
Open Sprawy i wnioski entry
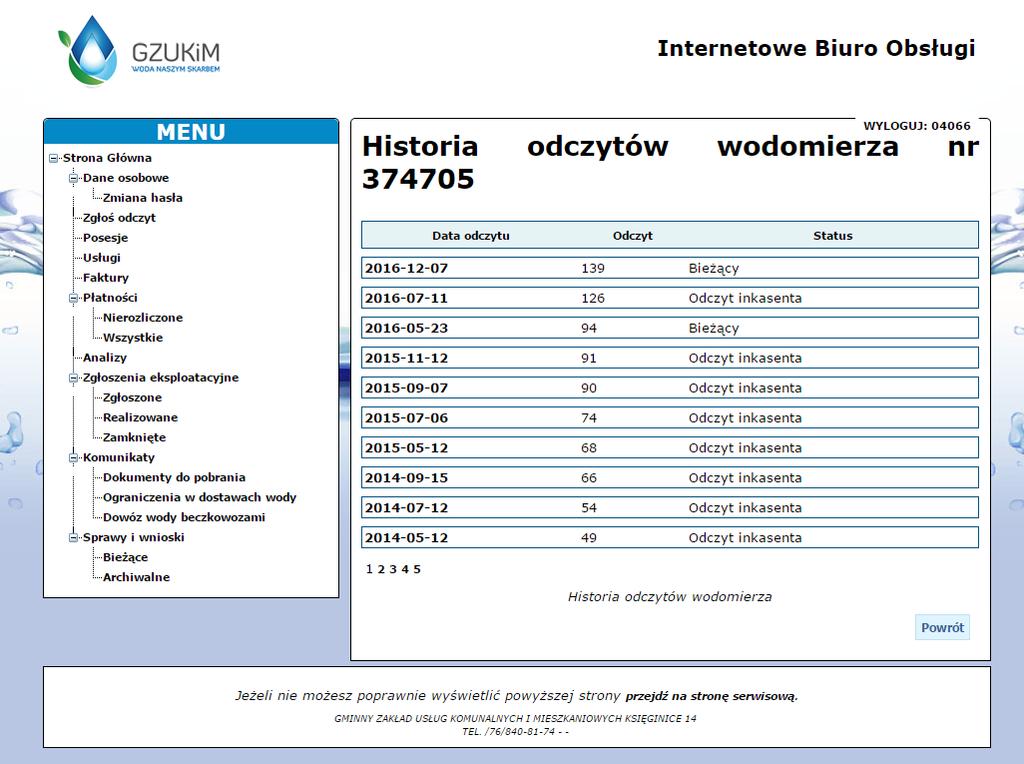(x=134, y=537)
